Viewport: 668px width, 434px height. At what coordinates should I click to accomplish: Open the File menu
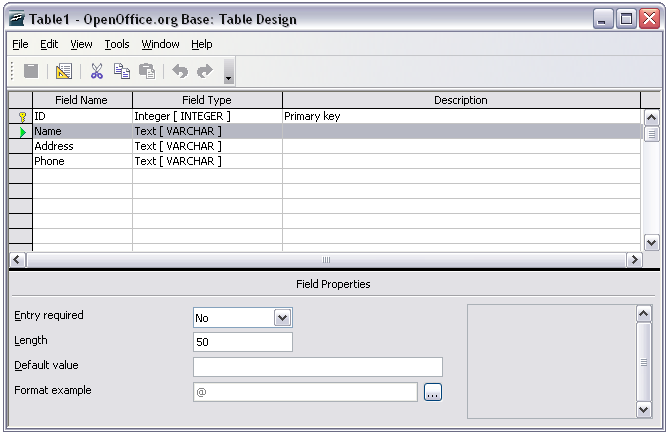[20, 44]
